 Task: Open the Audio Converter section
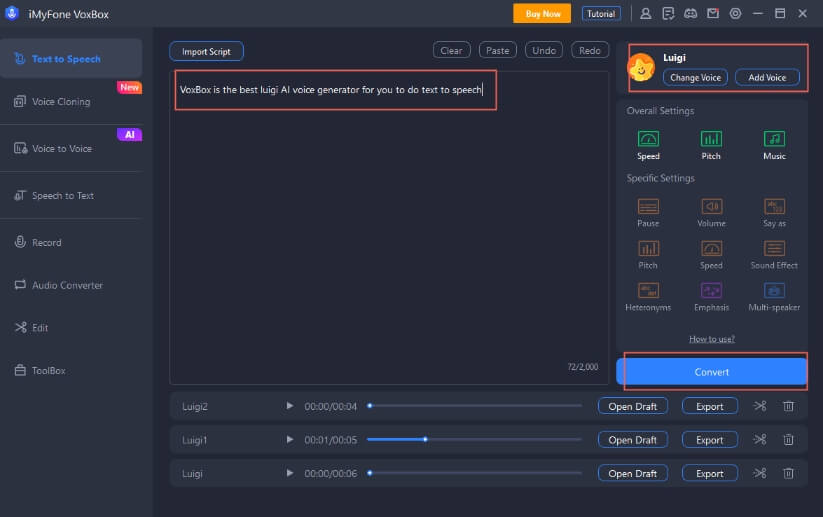[71, 285]
